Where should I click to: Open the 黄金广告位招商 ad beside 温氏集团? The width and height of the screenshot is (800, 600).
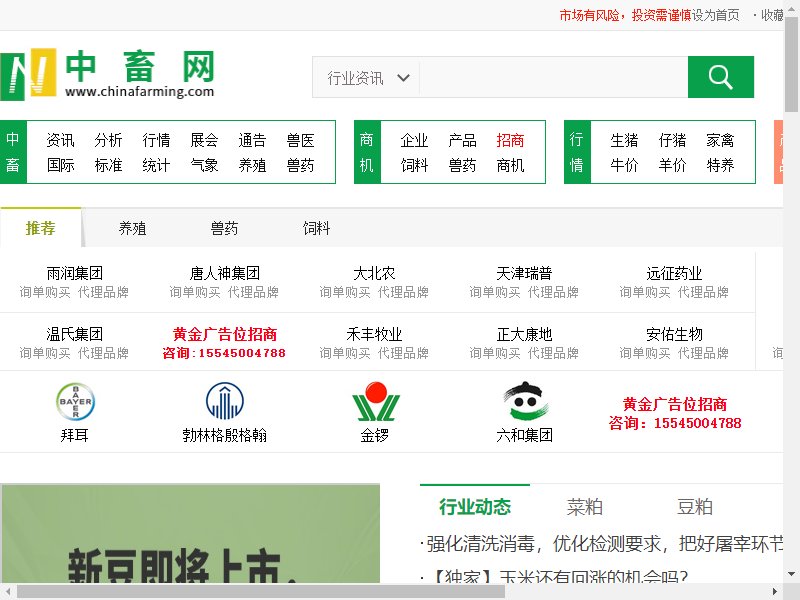tap(224, 343)
